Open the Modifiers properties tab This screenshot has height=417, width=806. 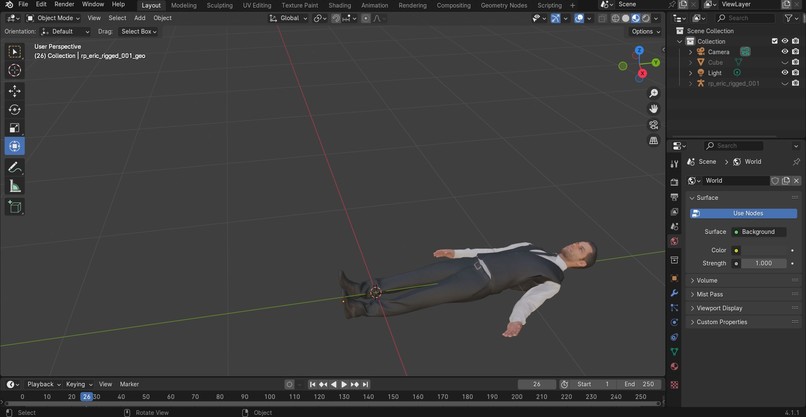coord(674,293)
